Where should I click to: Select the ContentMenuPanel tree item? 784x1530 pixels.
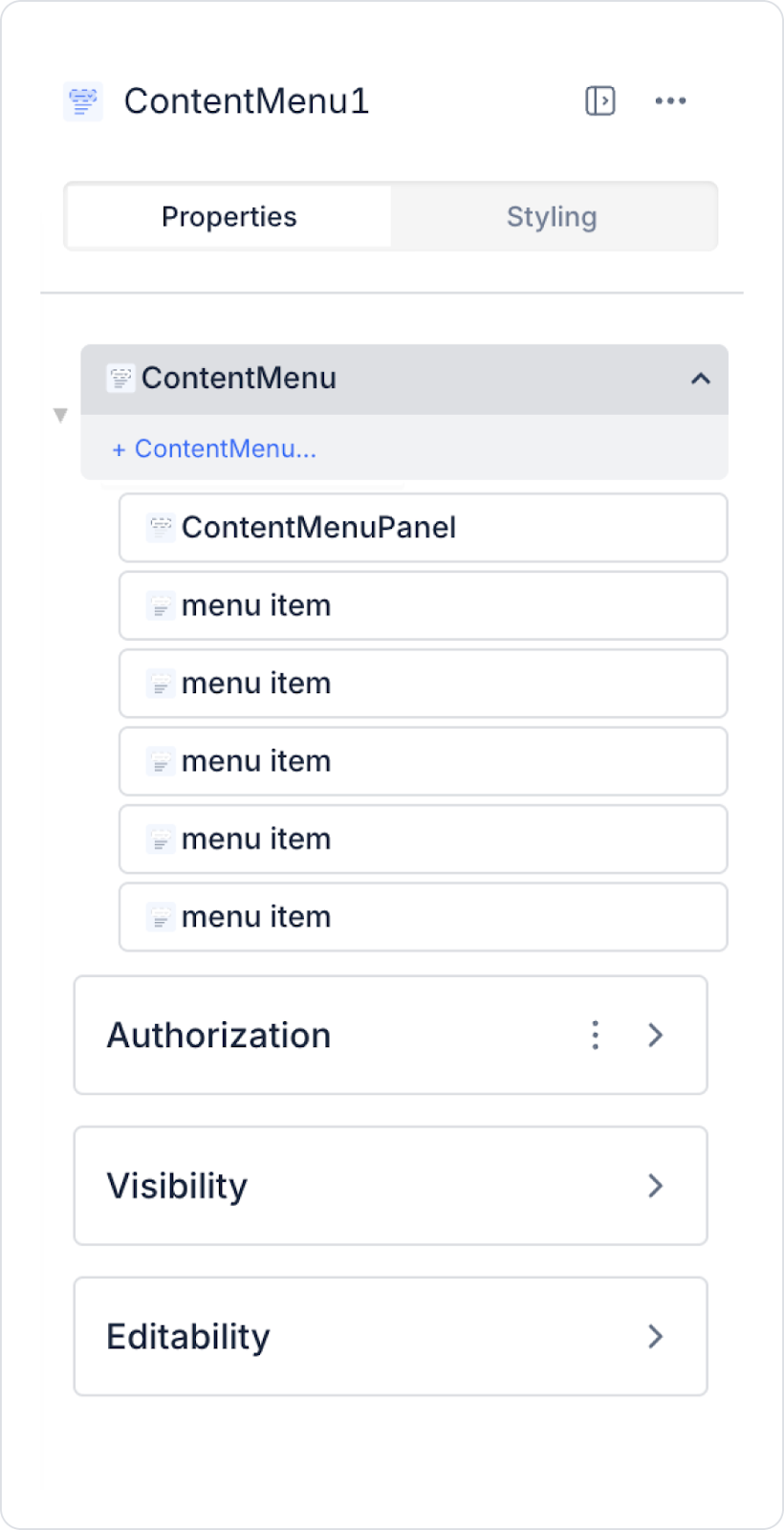tap(423, 528)
